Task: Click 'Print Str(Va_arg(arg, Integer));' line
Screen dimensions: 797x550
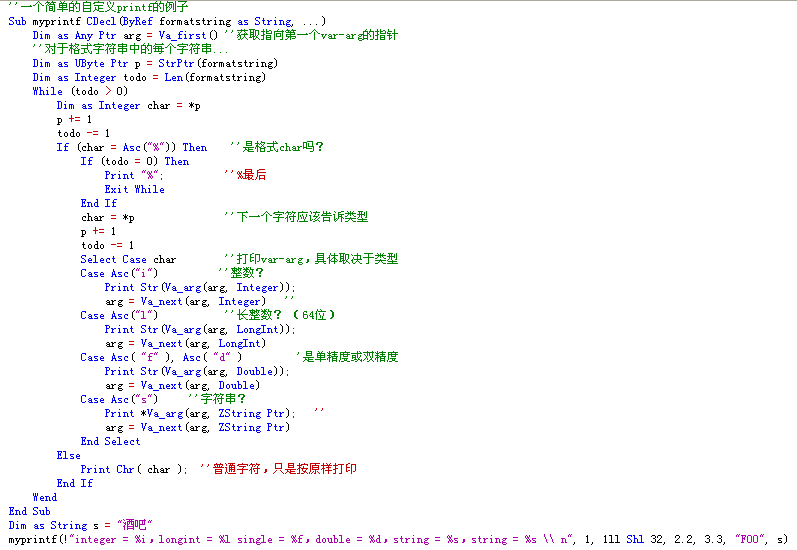Action: [x=200, y=288]
